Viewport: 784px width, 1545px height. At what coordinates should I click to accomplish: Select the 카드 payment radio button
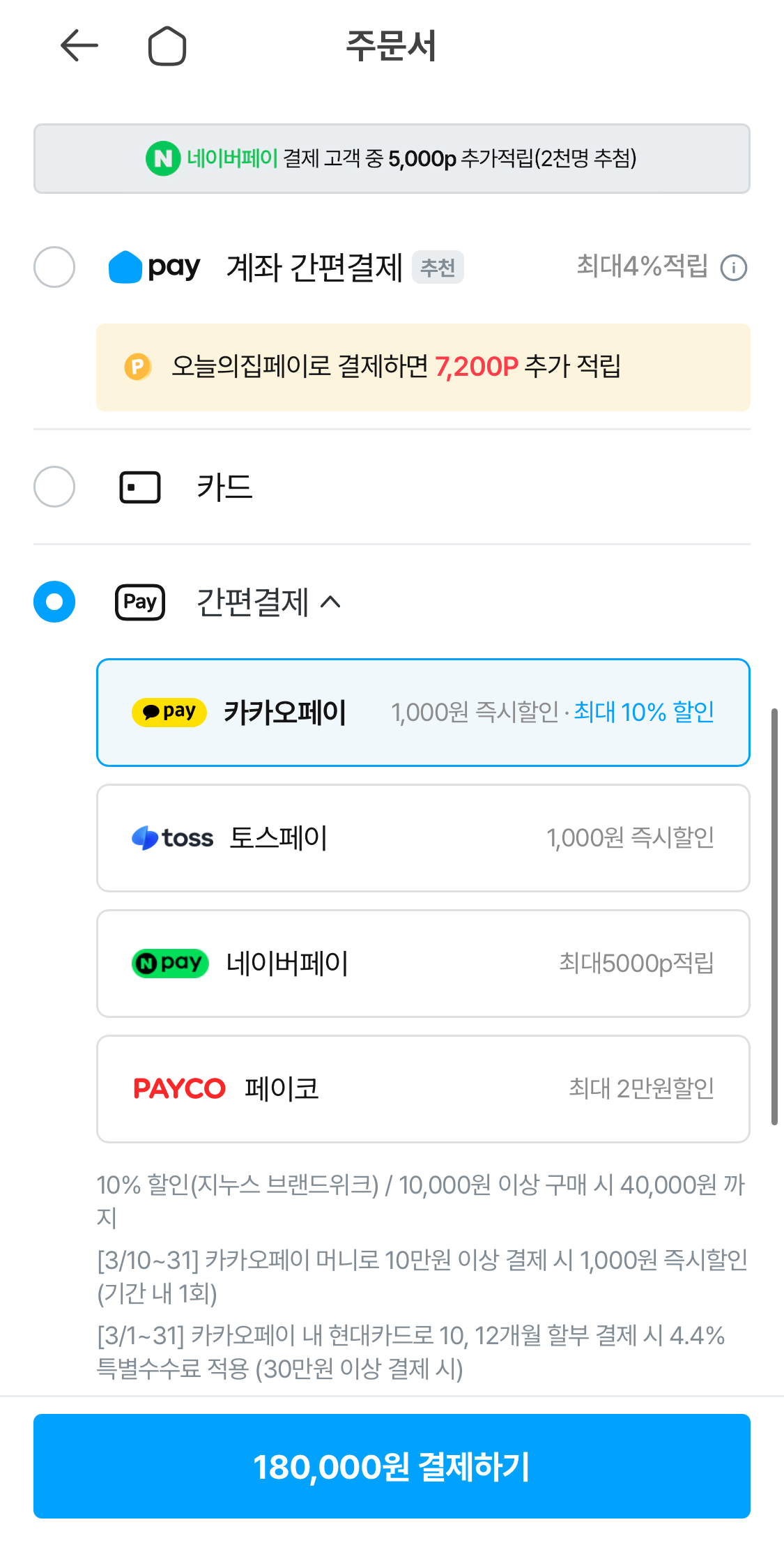point(54,487)
